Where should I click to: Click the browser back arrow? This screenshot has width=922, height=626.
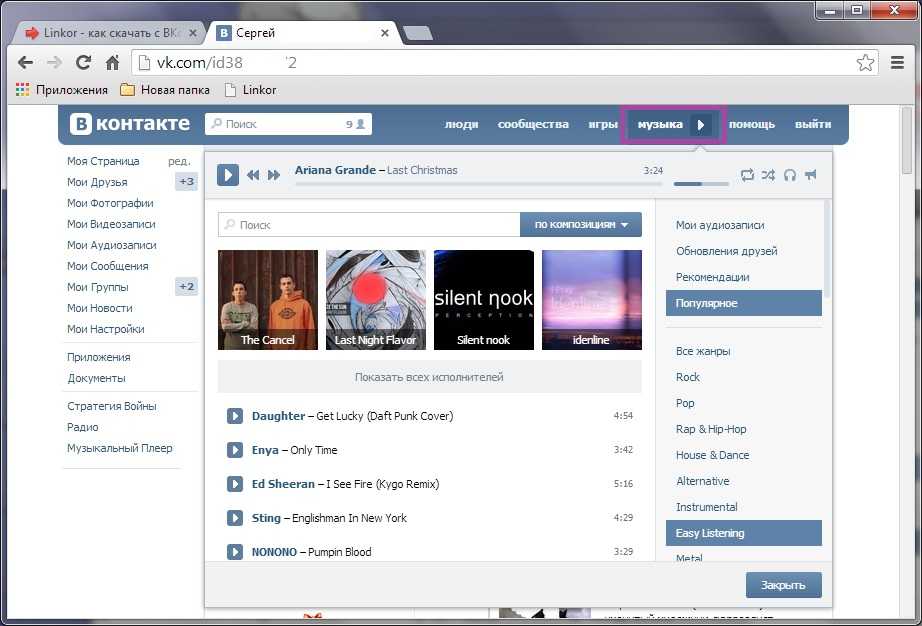pos(25,62)
